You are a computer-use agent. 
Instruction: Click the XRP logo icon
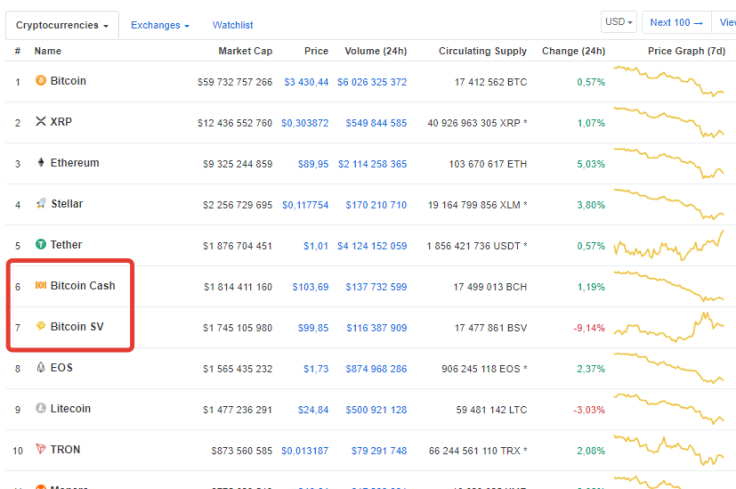point(41,122)
